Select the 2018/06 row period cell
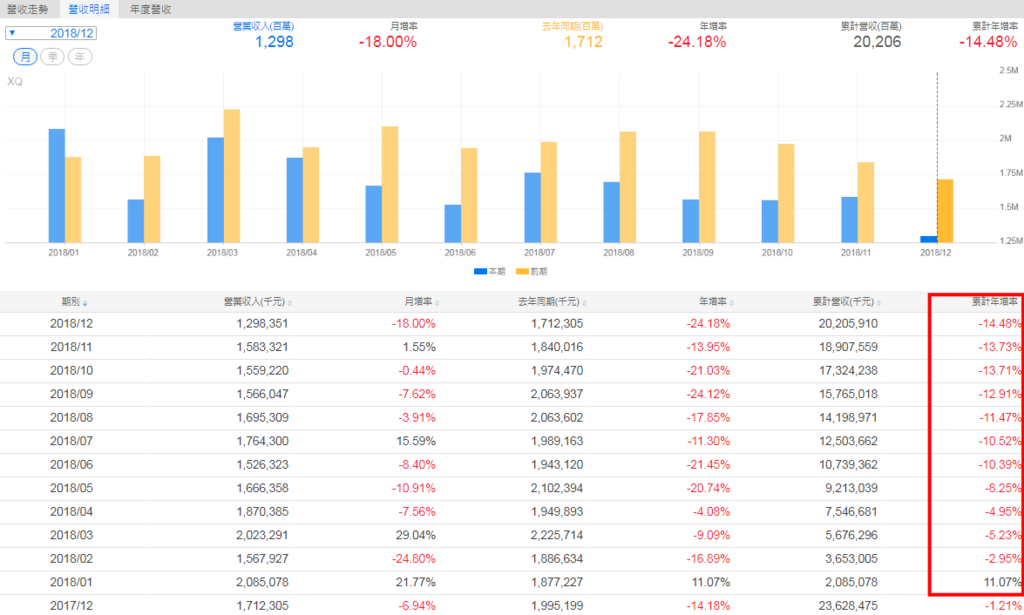This screenshot has height=615, width=1024. 71,465
